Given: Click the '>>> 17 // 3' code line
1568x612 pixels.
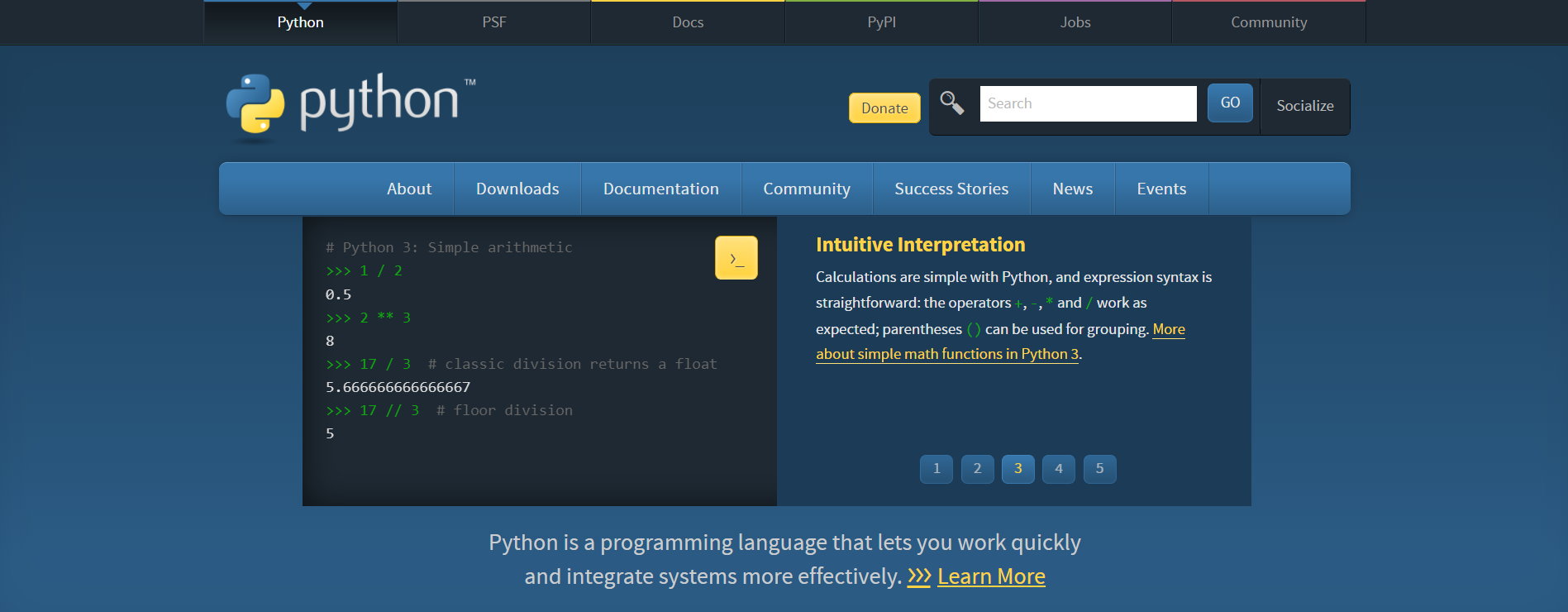Looking at the screenshot, I should (373, 410).
